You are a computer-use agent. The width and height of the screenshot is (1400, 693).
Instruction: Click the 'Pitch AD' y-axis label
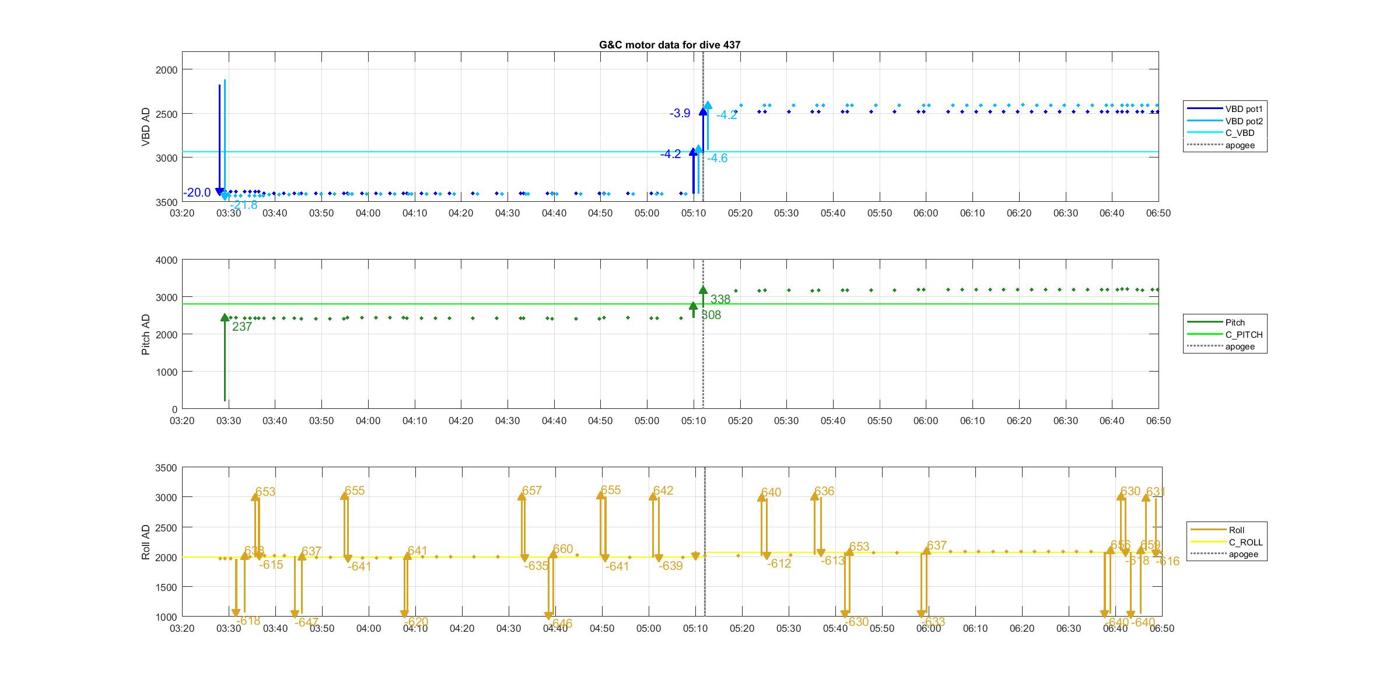click(x=146, y=334)
